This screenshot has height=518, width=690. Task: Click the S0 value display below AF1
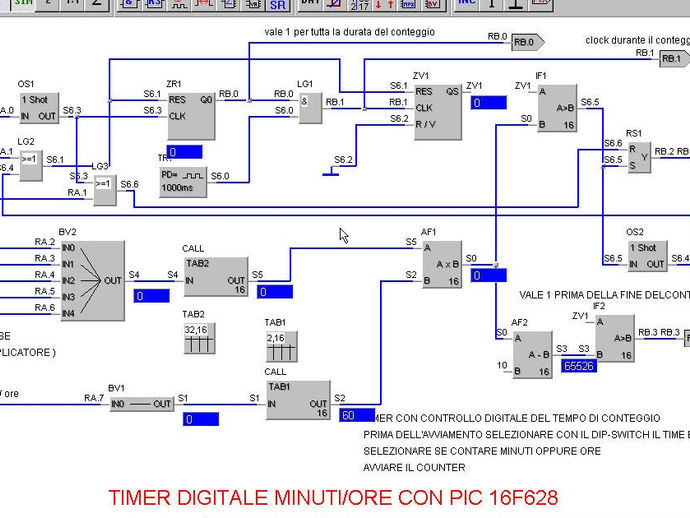tap(488, 276)
